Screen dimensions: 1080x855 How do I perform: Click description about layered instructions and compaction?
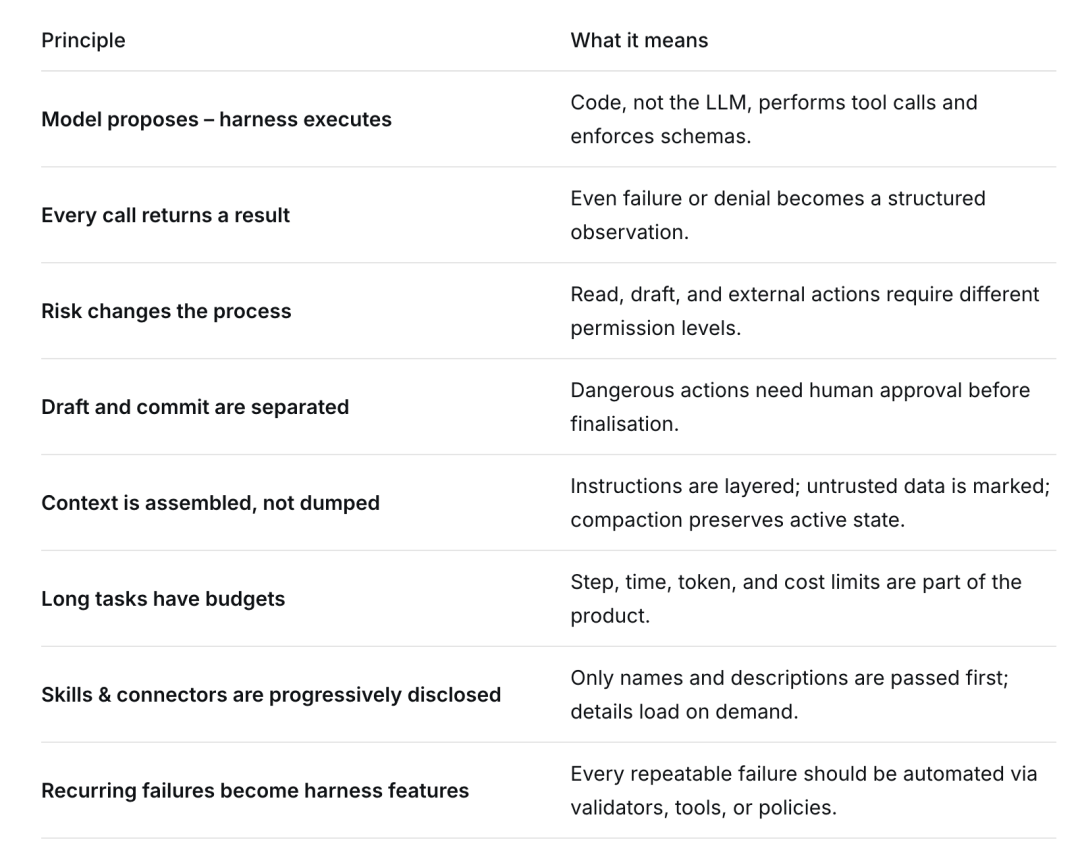pyautogui.click(x=810, y=502)
